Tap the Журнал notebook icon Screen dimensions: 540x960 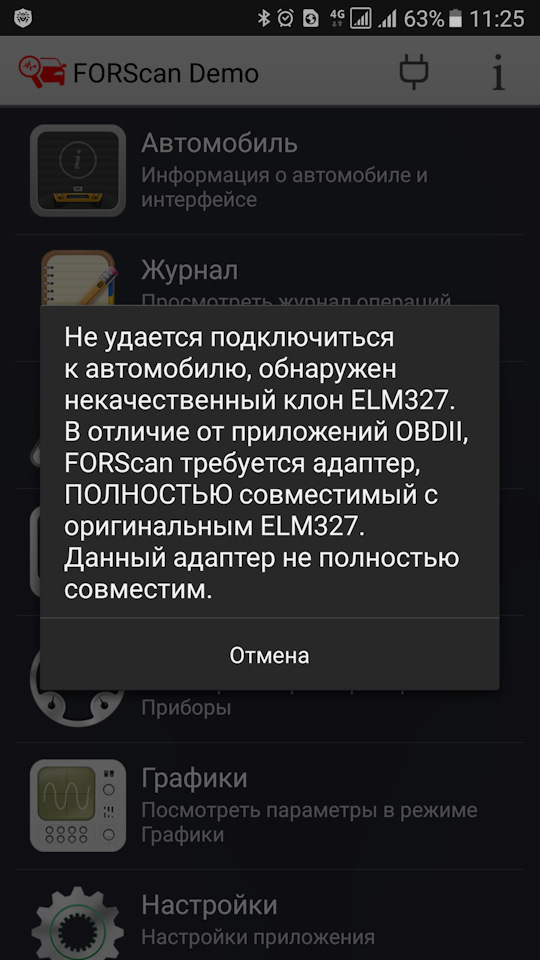79,278
